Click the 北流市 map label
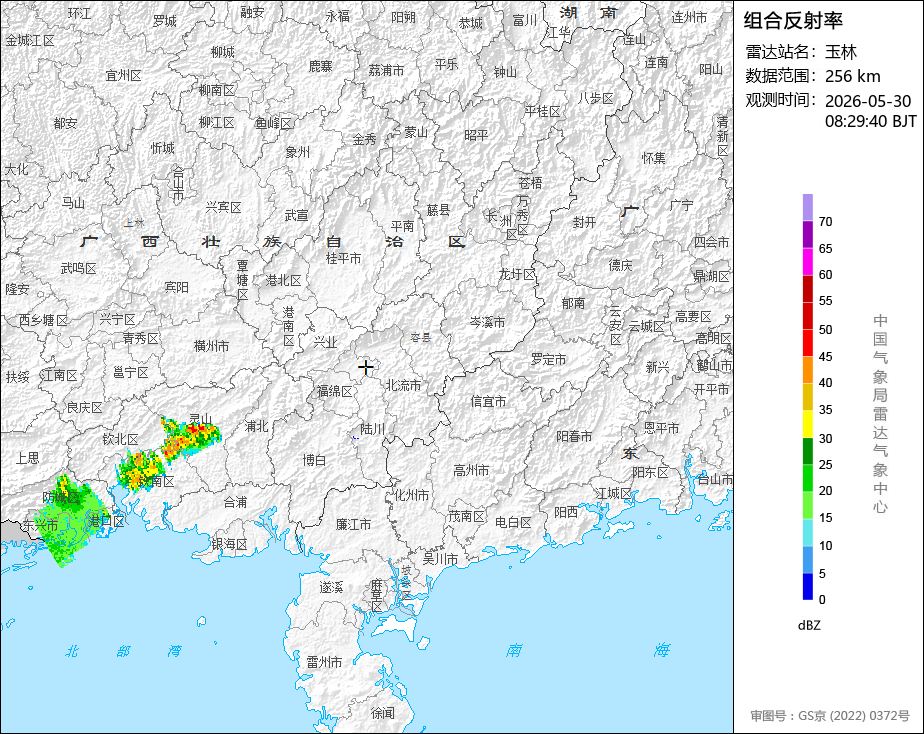 [x=403, y=385]
